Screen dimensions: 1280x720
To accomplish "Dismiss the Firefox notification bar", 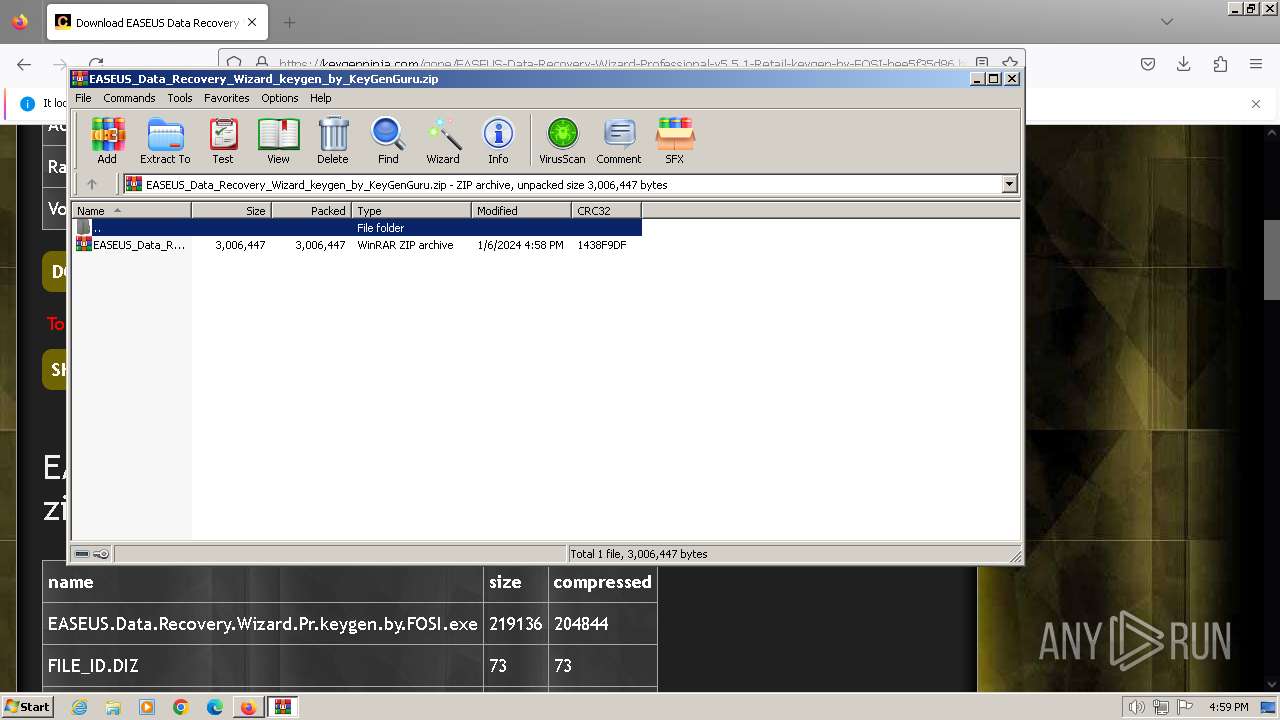I will 1256,103.
